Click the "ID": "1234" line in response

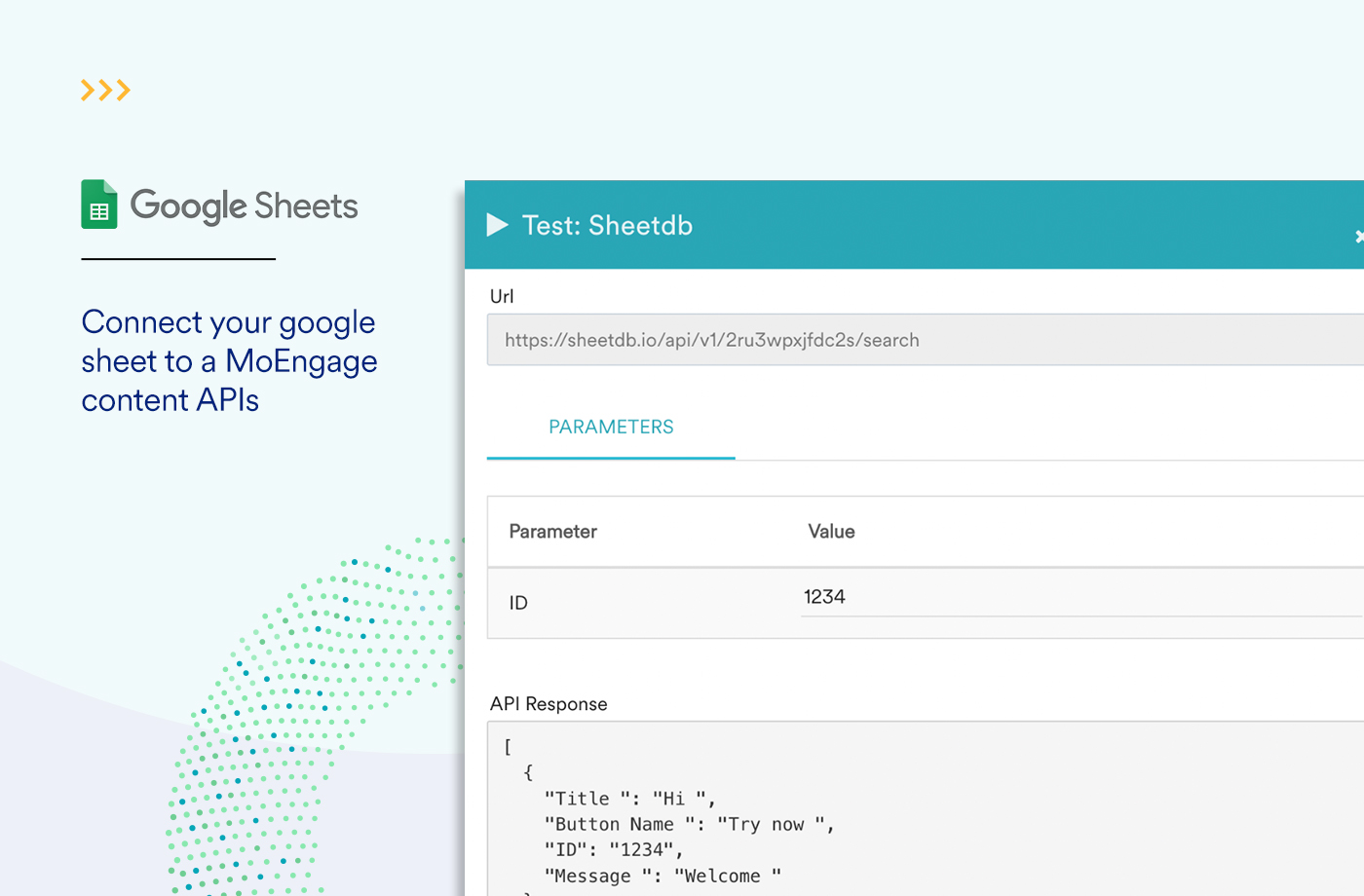coord(613,850)
